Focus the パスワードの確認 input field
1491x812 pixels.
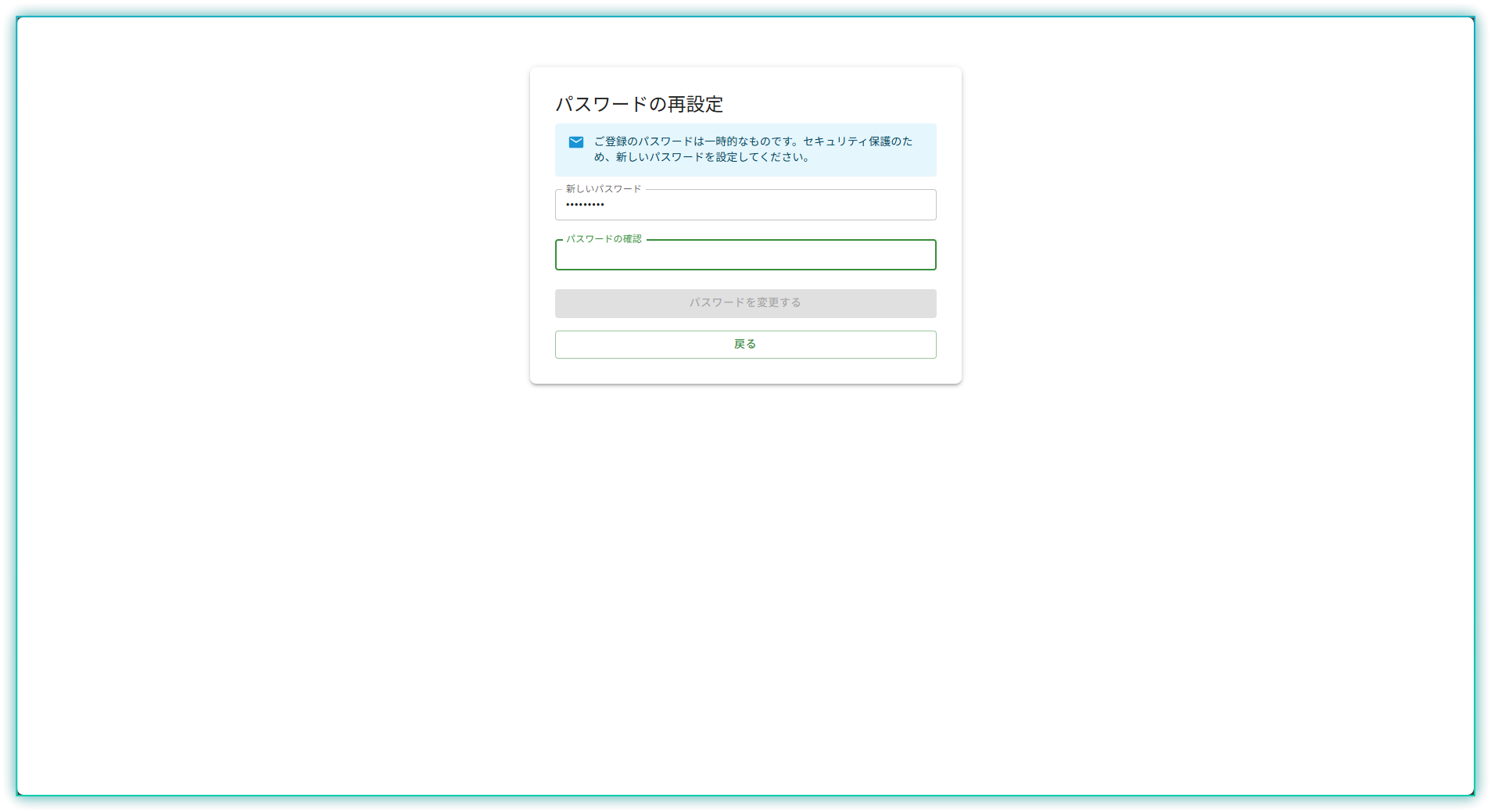pos(745,255)
